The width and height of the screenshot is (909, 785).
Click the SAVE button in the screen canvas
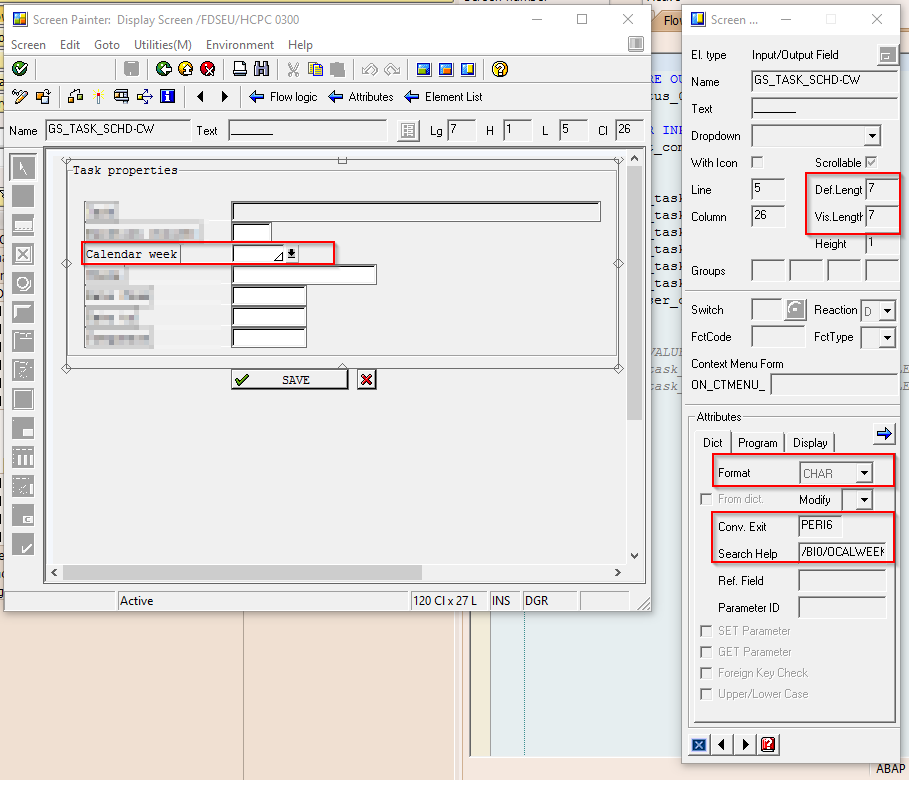tap(289, 379)
